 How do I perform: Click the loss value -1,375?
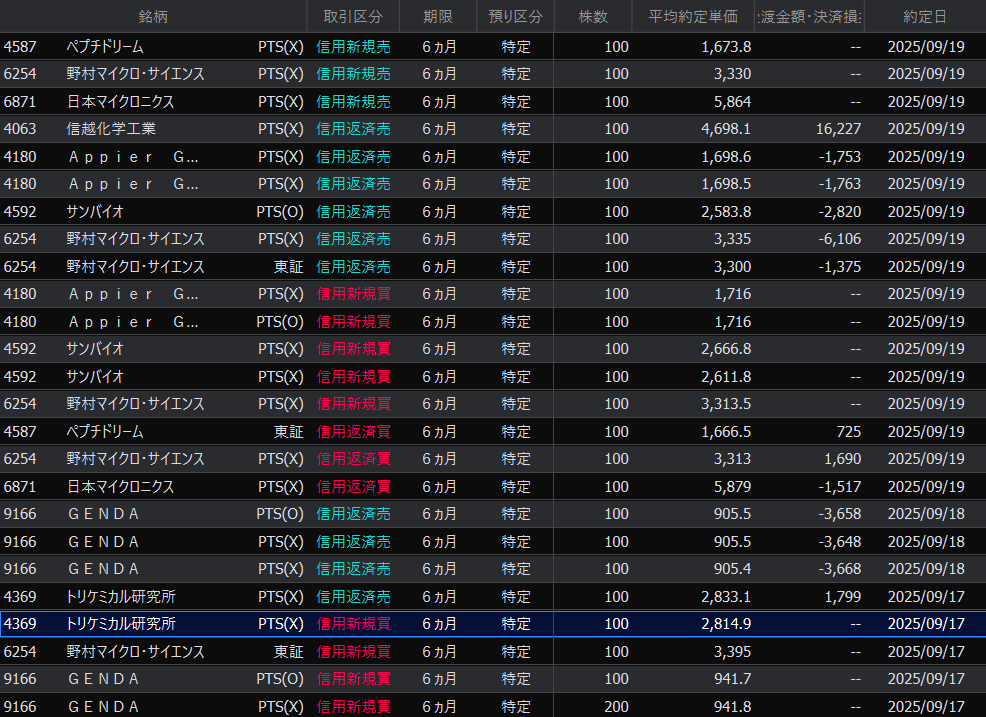pyautogui.click(x=839, y=267)
